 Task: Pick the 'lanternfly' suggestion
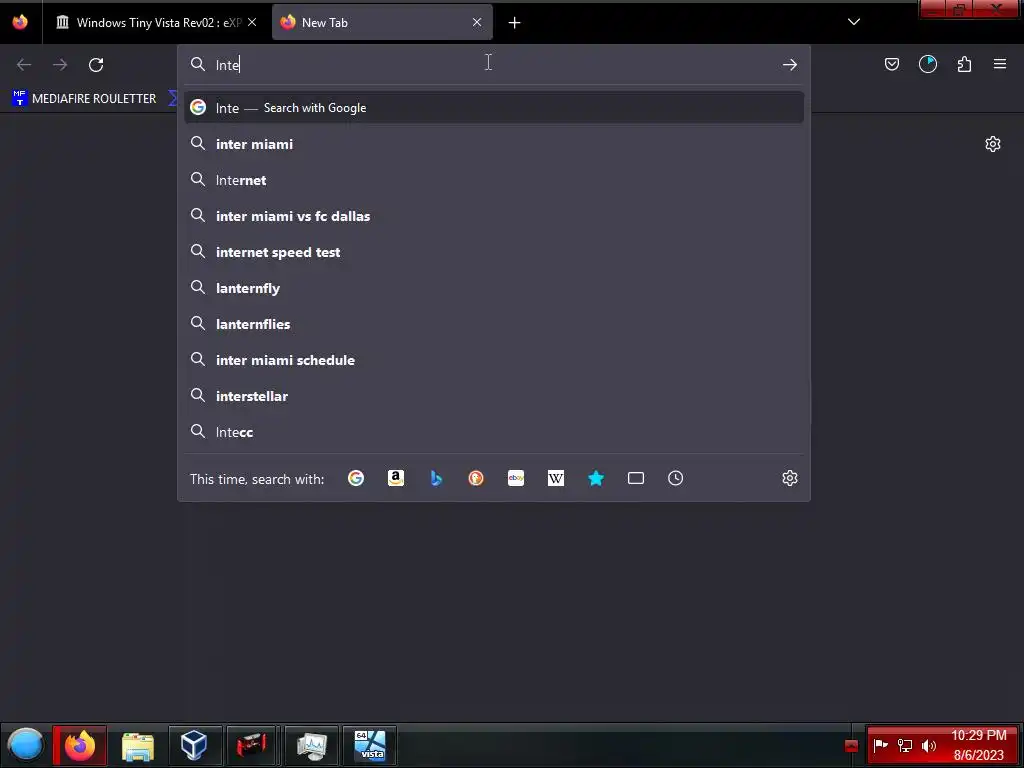point(494,287)
